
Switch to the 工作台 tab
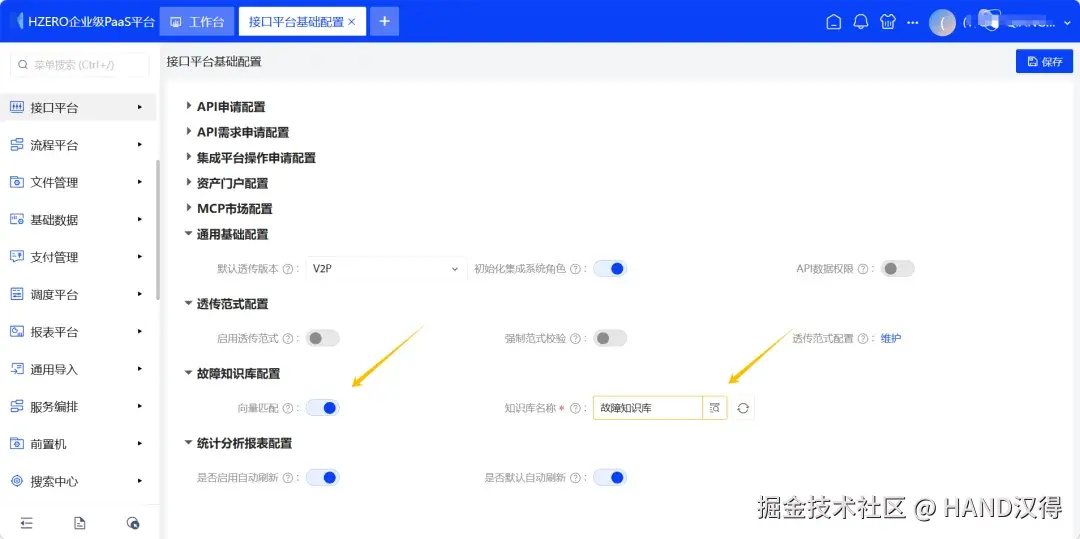197,22
